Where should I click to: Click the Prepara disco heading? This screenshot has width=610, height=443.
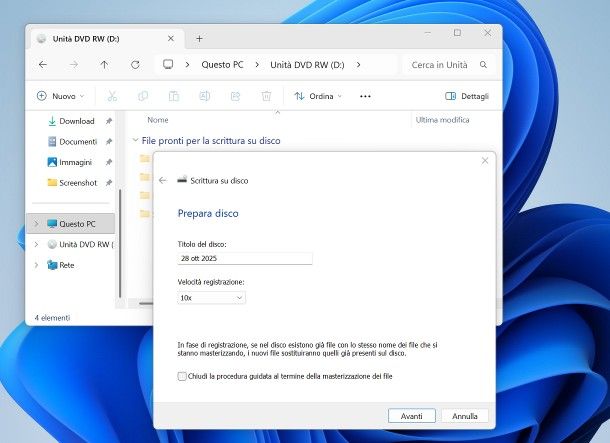(x=208, y=213)
